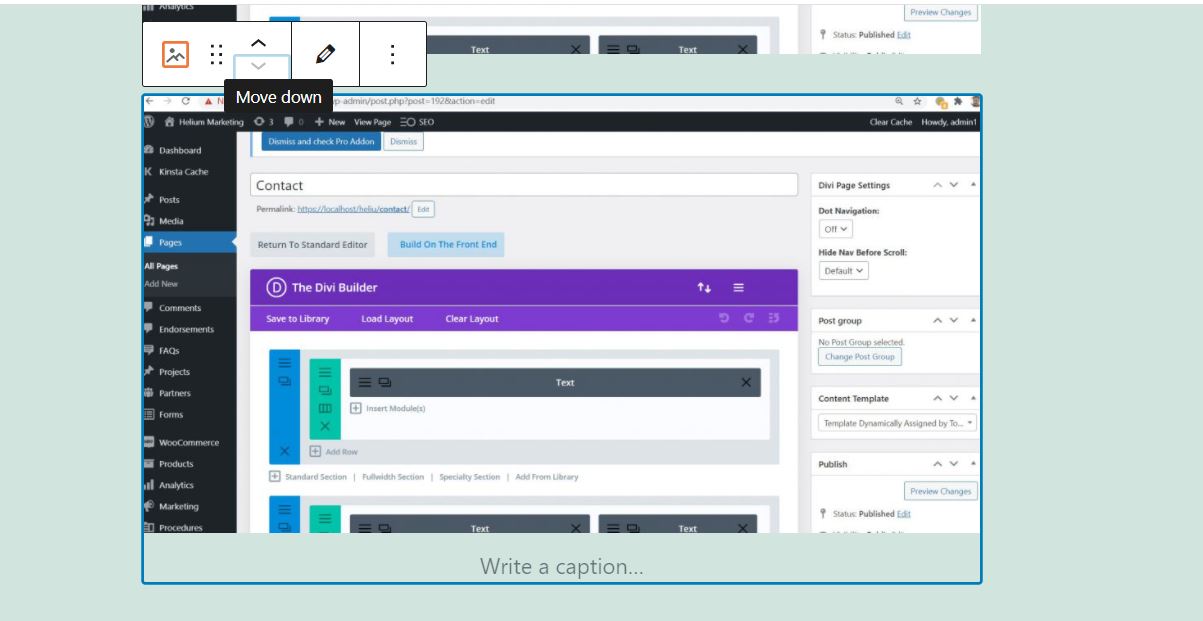Click the Divi history icon

coord(774,319)
